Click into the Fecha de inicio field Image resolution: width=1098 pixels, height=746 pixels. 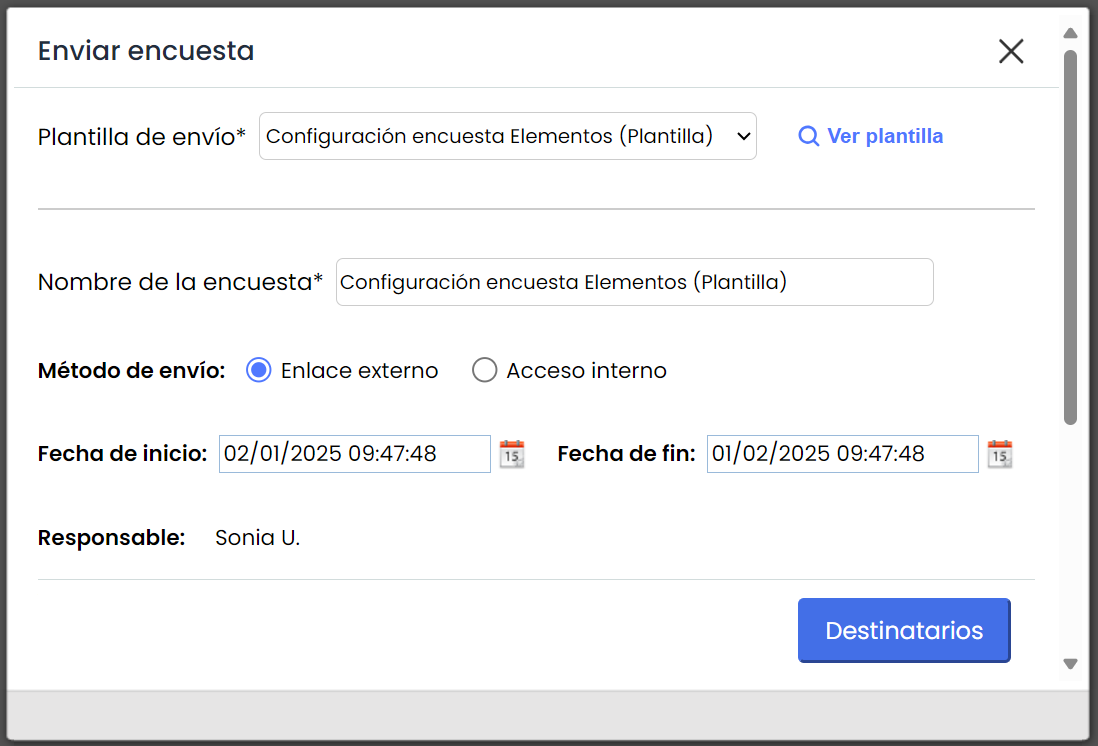(354, 454)
